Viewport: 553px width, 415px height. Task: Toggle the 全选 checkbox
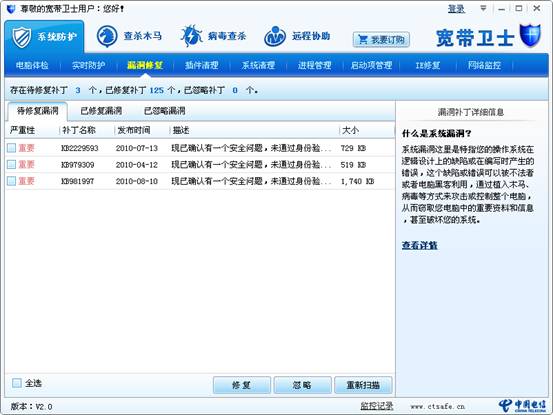tap(17, 383)
